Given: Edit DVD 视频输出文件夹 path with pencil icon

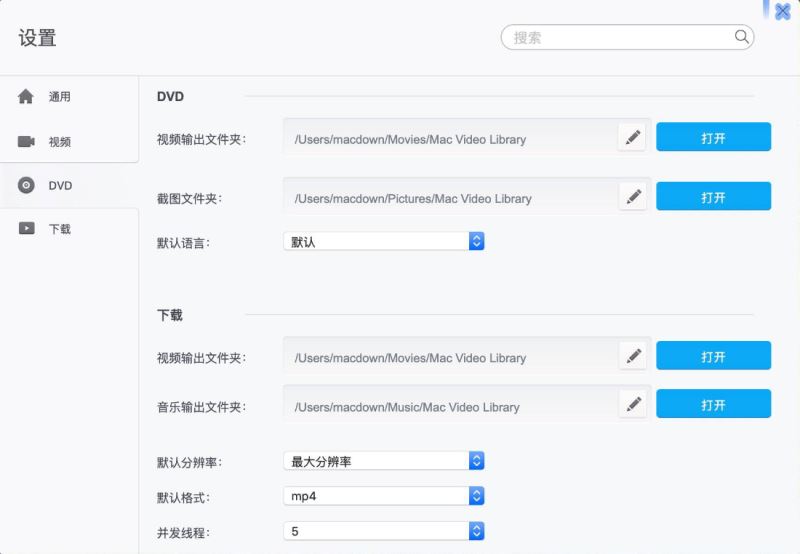Looking at the screenshot, I should (x=633, y=137).
